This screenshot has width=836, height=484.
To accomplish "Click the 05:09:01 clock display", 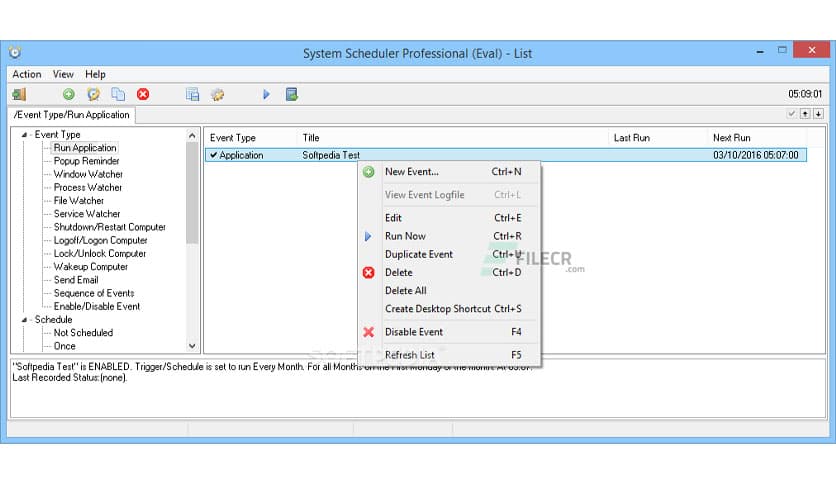I will (x=805, y=94).
